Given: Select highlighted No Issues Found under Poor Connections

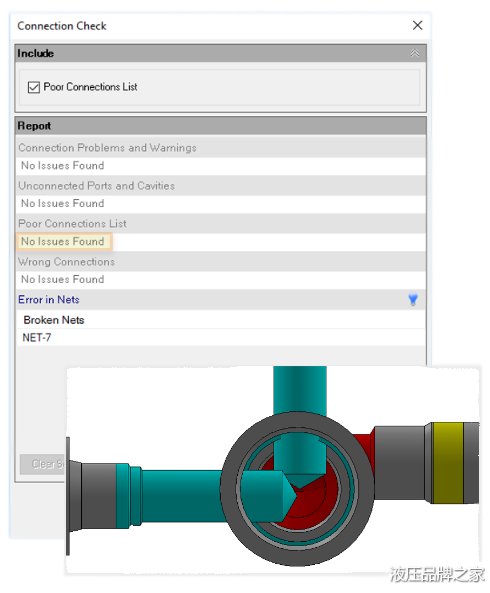Looking at the screenshot, I should point(63,241).
